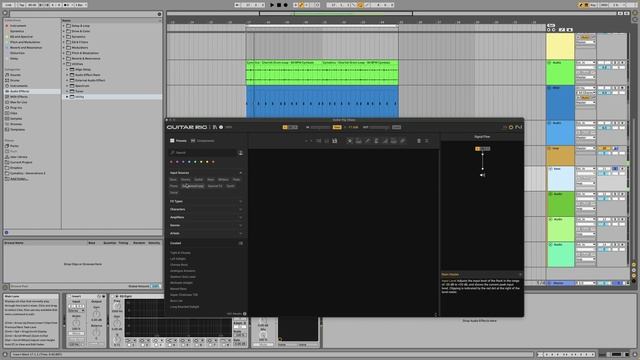The height and width of the screenshot is (360, 640).
Task: Toggle the Link button in Ableton's control bar
Action: 8,5
